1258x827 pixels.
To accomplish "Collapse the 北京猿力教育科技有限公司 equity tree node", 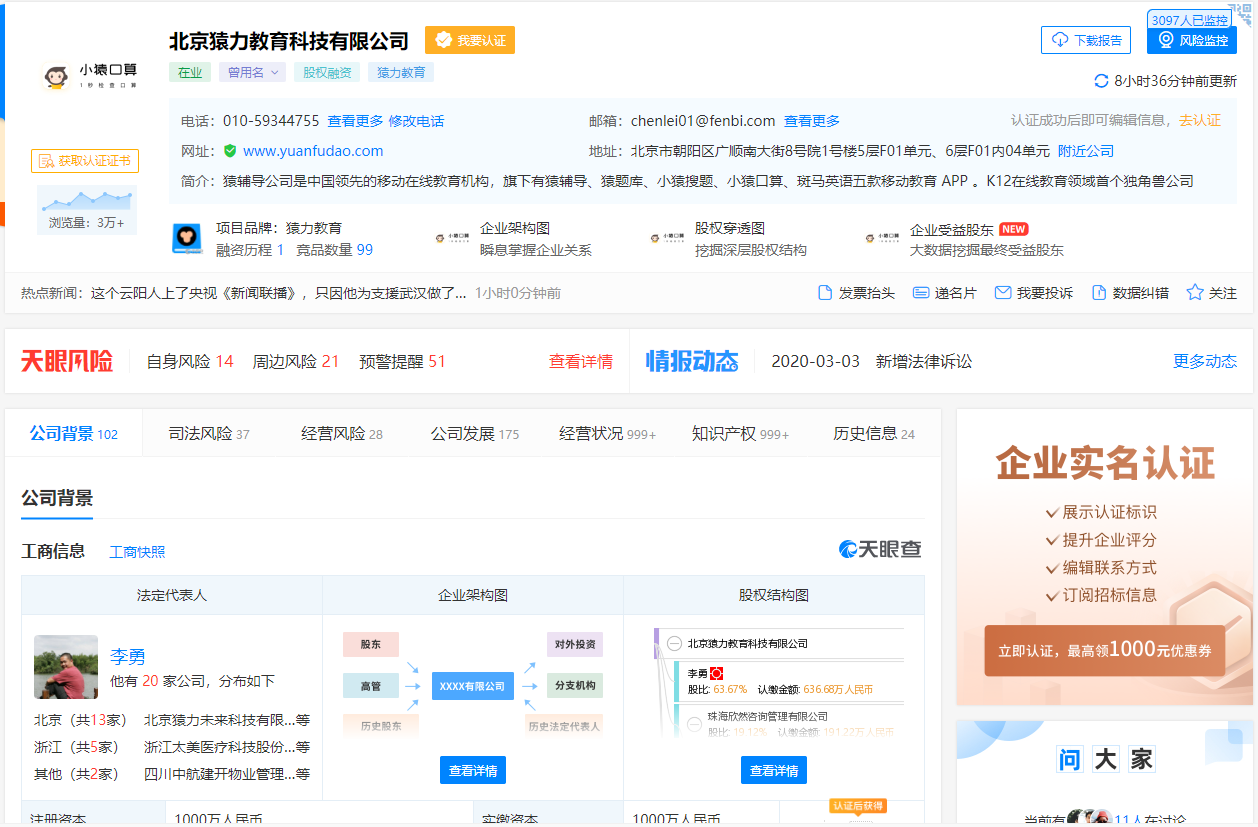I will [675, 644].
